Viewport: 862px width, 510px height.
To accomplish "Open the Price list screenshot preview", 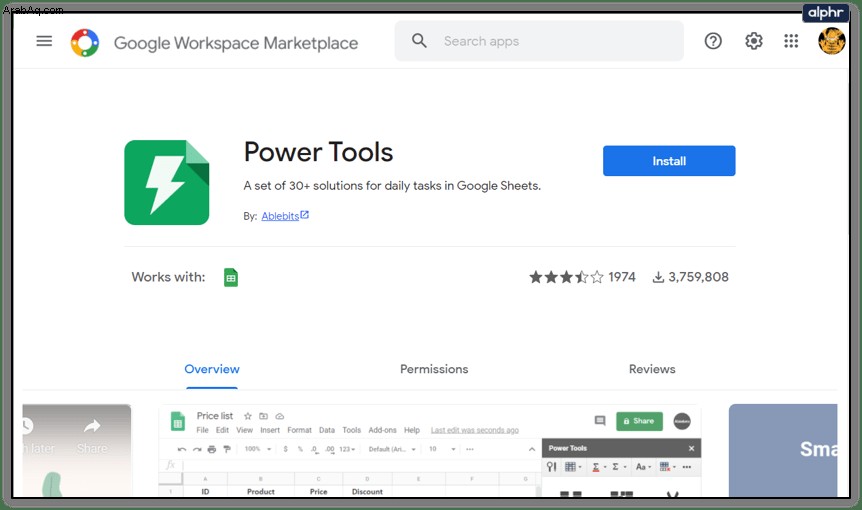I will (x=430, y=451).
